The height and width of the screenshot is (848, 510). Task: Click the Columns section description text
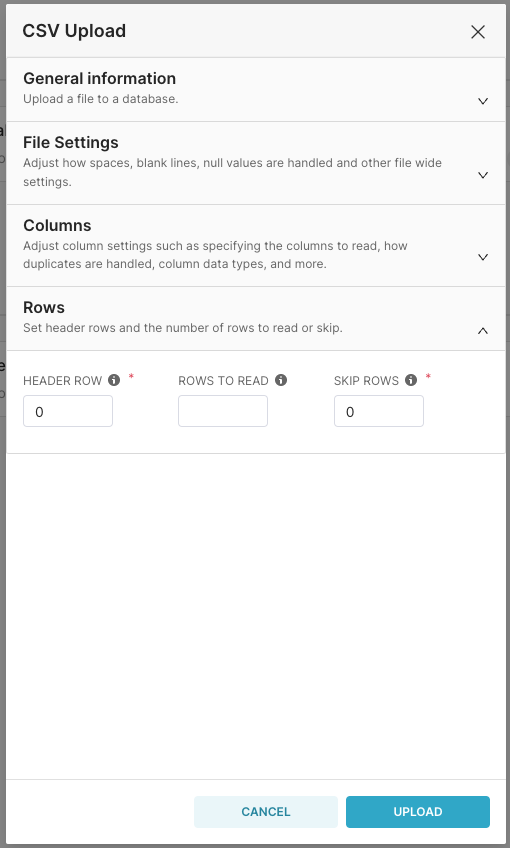click(x=215, y=255)
